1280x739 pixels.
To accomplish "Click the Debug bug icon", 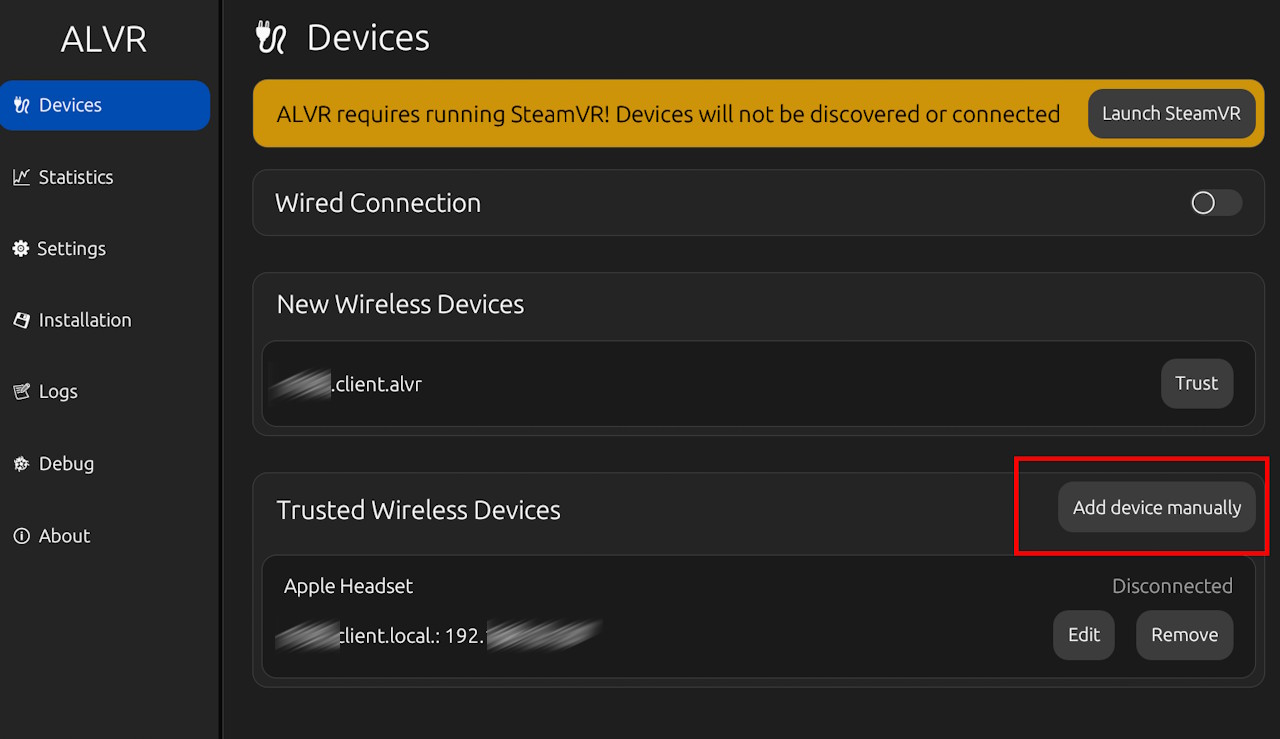I will point(21,464).
